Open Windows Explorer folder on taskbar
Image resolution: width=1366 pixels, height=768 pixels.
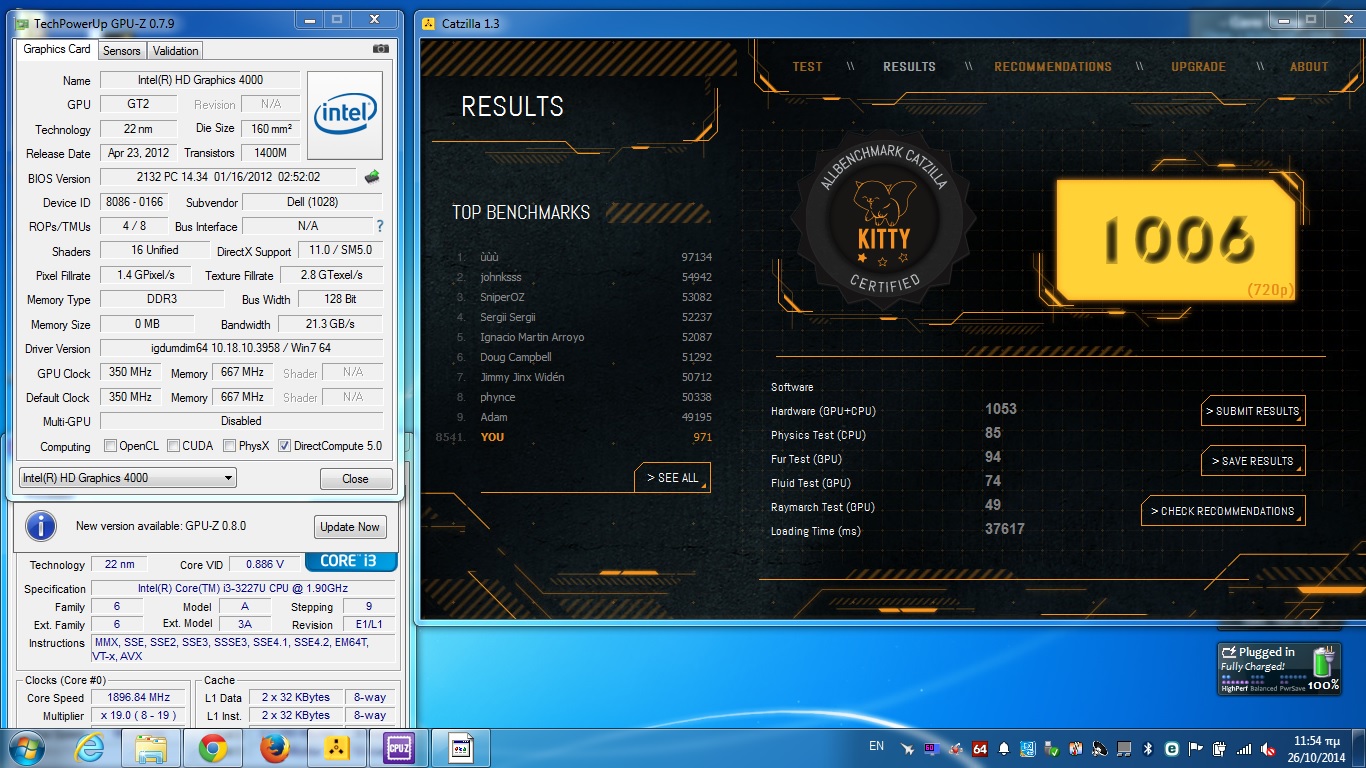point(151,748)
